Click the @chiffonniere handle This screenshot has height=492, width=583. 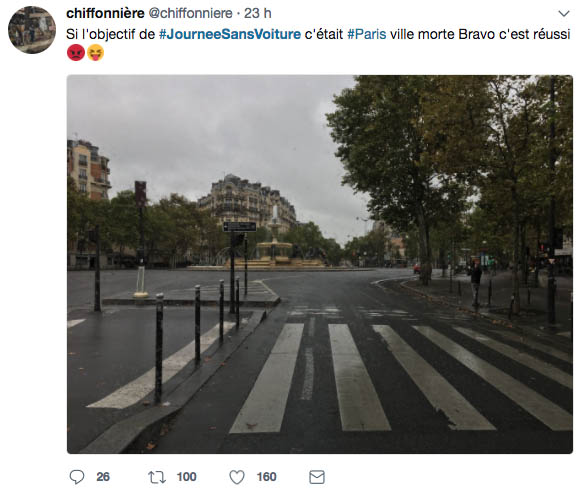tap(191, 13)
